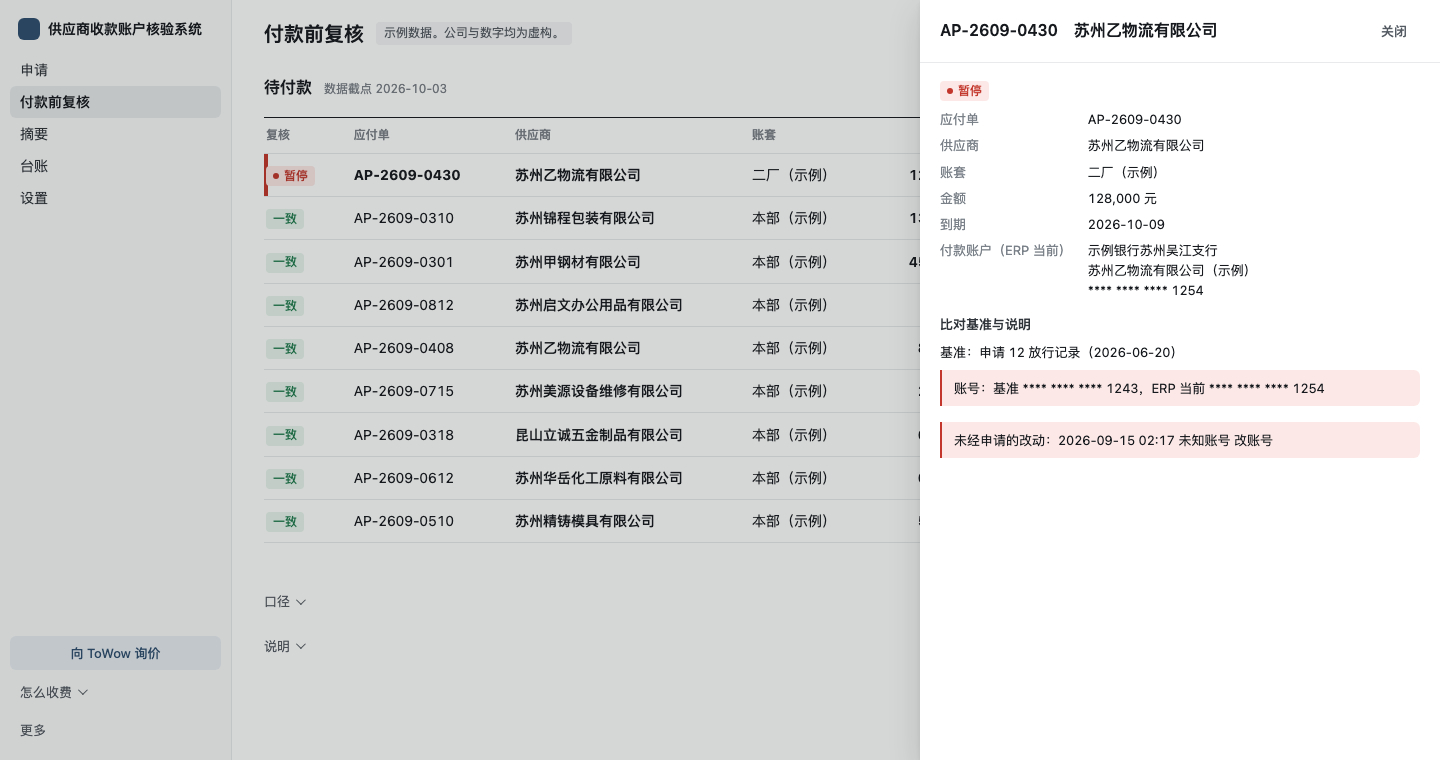This screenshot has height=760, width=1440.
Task: Expand the 说明 disclosure below the table
Action: pos(285,647)
